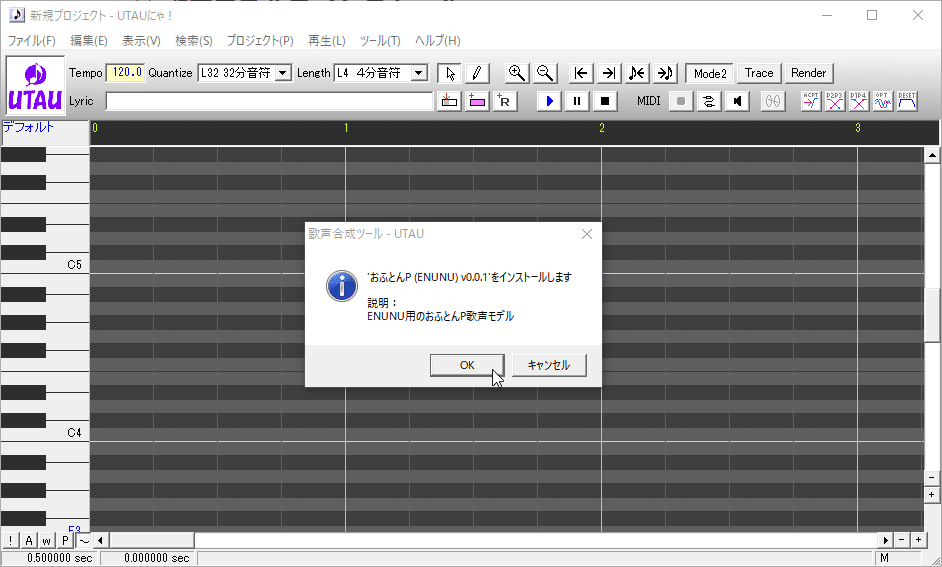942x567 pixels.
Task: Toggle the Mode2 button
Action: pos(710,73)
